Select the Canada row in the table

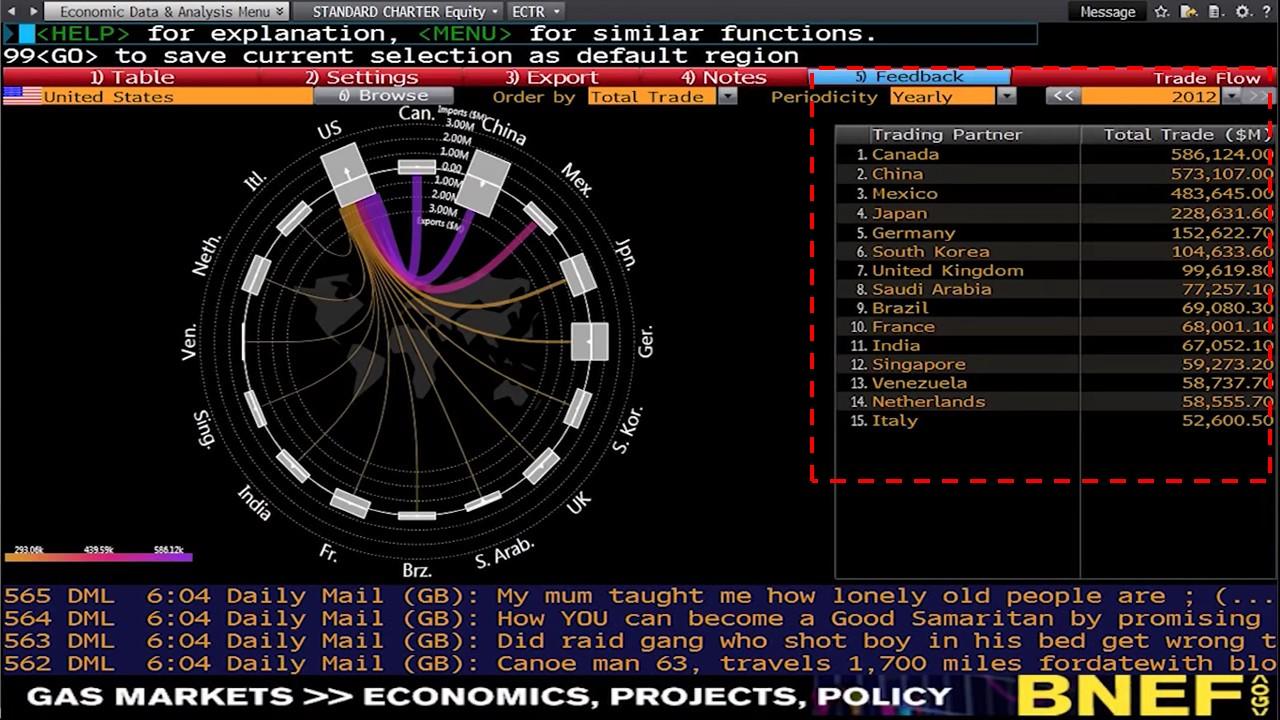click(1055, 155)
